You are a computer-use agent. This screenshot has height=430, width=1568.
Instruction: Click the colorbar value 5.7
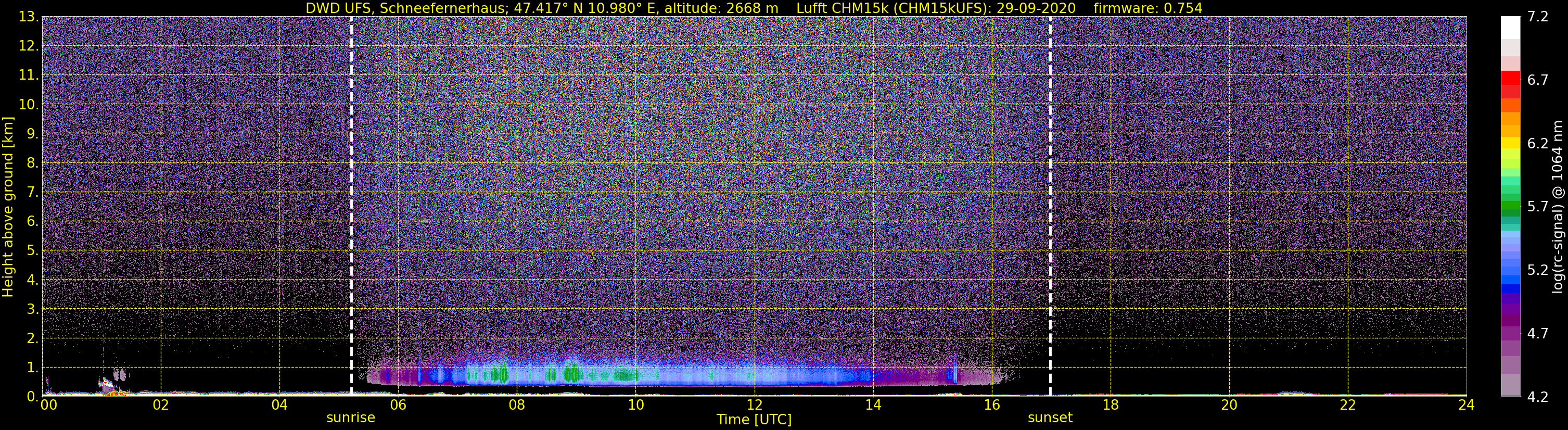coord(1538,207)
